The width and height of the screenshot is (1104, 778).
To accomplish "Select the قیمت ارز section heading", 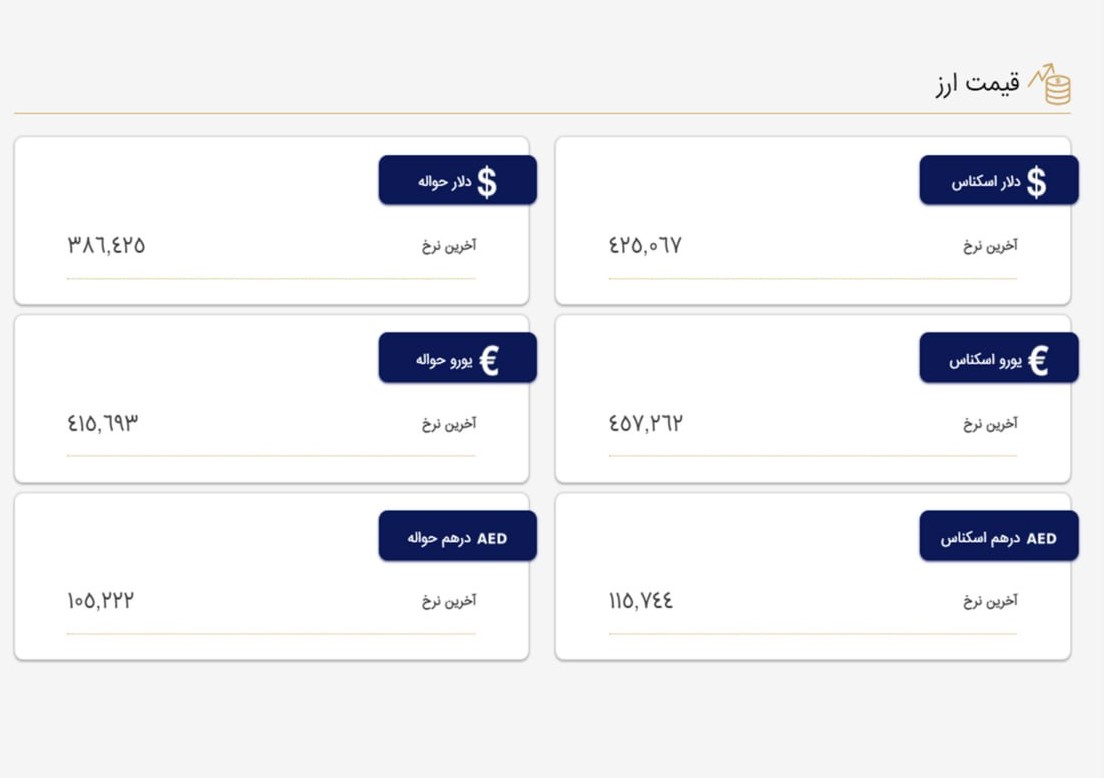I will pyautogui.click(x=977, y=84).
